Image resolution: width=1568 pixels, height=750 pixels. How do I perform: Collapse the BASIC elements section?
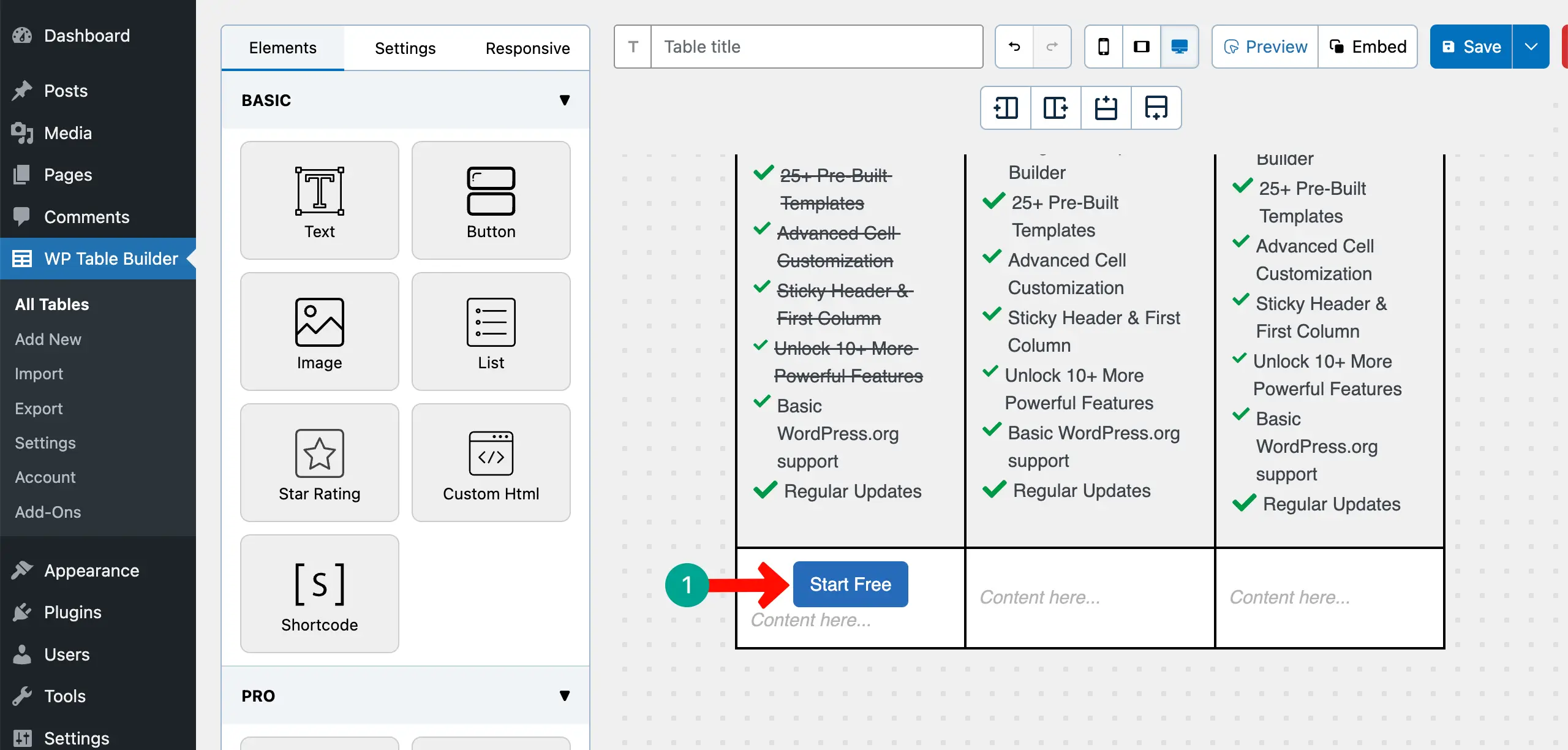point(565,100)
